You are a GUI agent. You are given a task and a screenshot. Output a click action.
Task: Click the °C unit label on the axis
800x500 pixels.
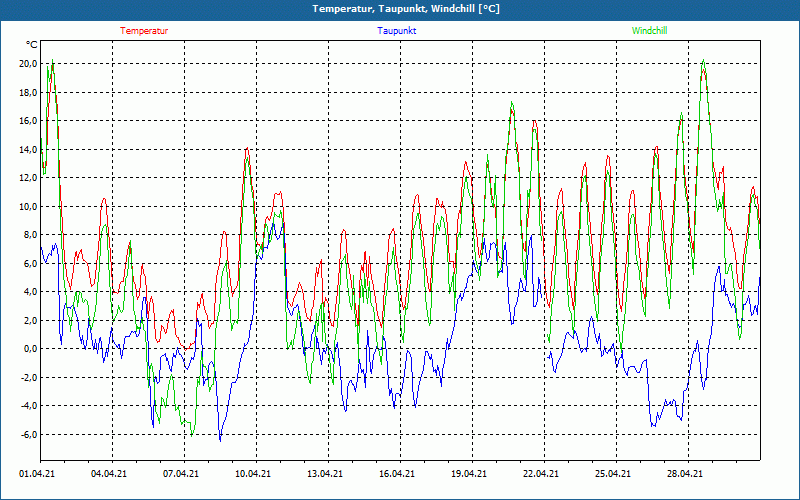[32, 45]
